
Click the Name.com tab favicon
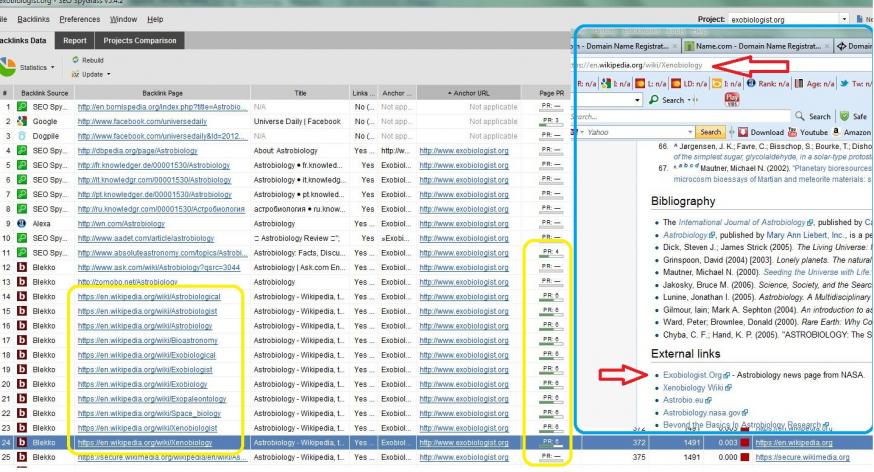pos(689,46)
